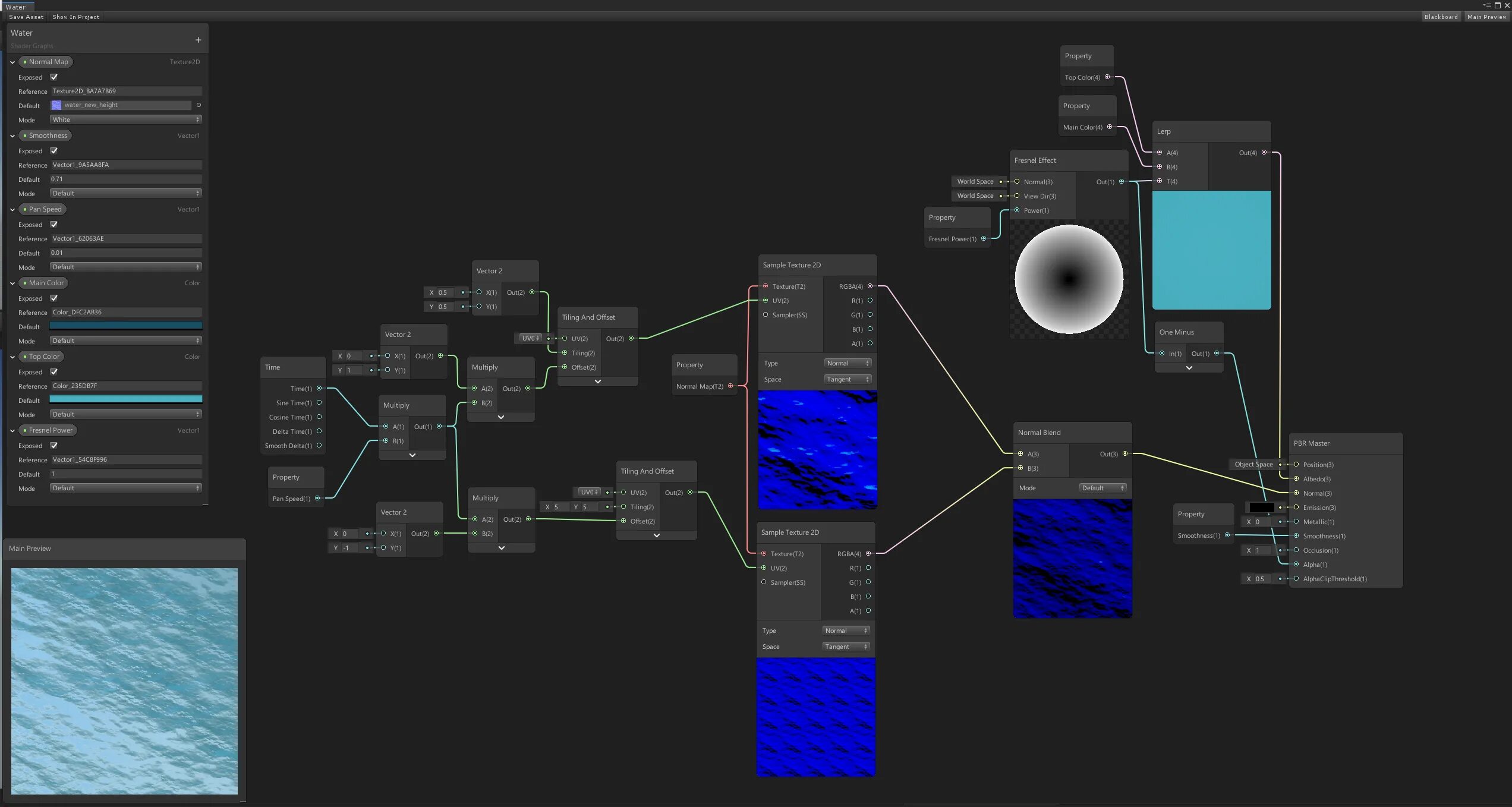Toggle Exposed checkbox under Smoothness

pos(54,151)
